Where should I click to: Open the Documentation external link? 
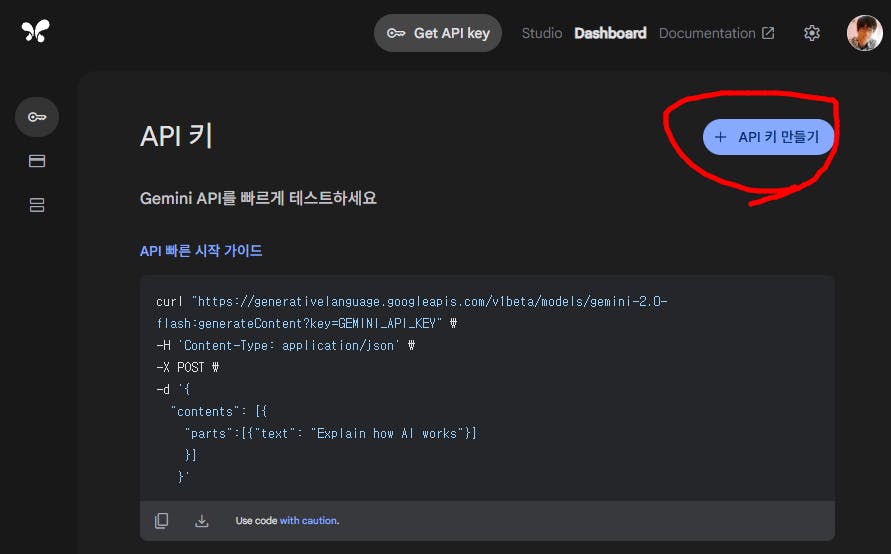click(717, 33)
